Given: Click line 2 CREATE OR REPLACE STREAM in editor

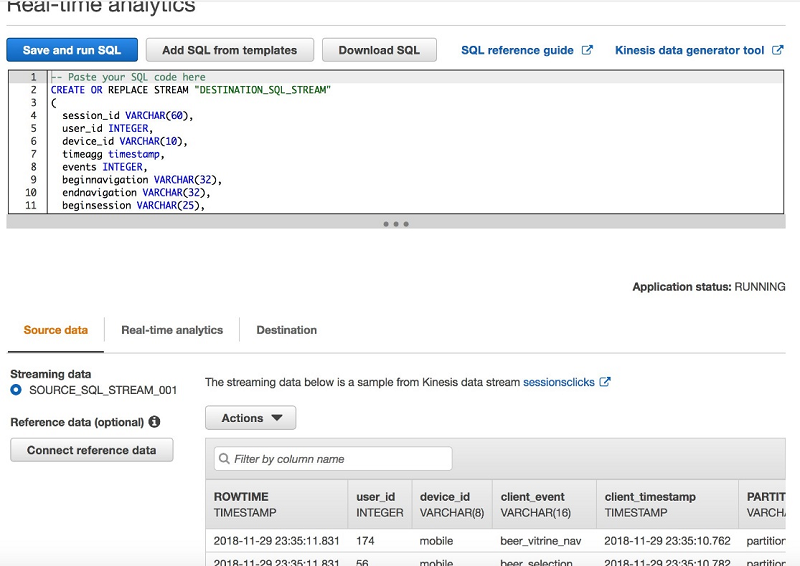Looking at the screenshot, I should pos(191,90).
